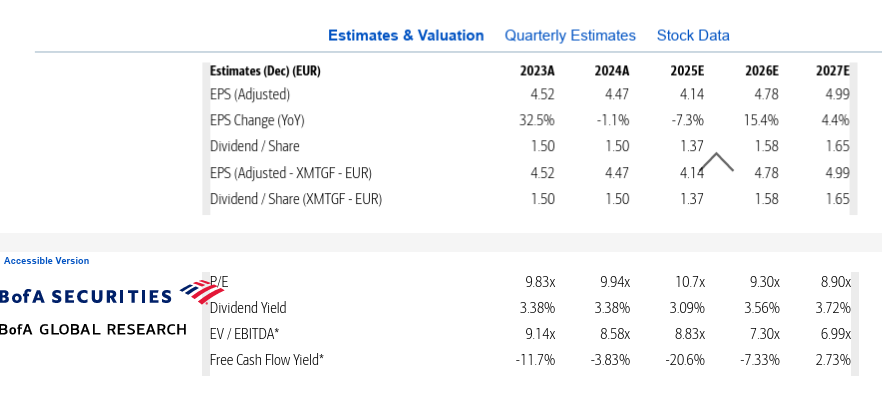
Task: Switch to the Quarterly Estimates tab
Action: click(570, 35)
